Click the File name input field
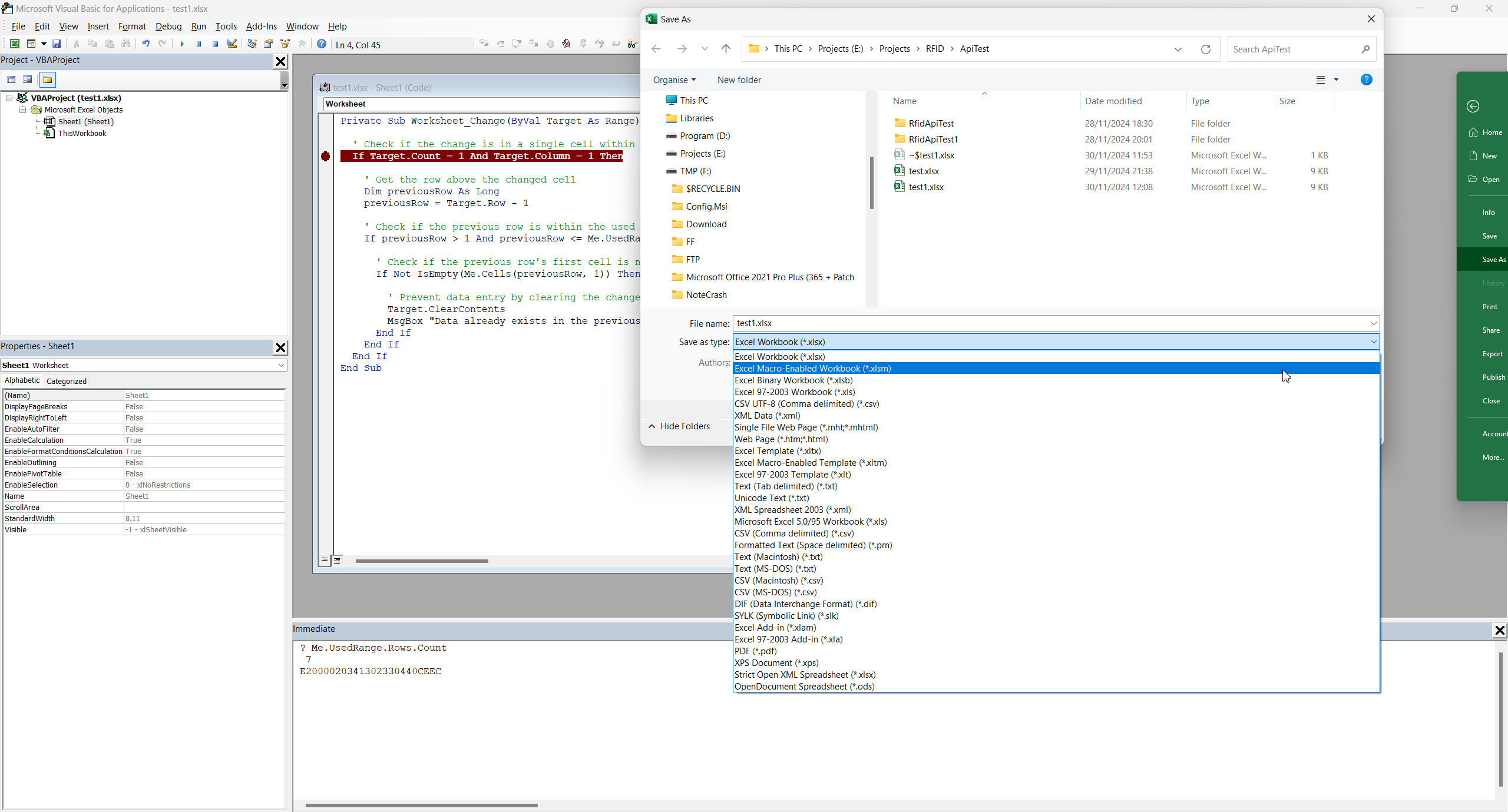This screenshot has width=1508, height=812. click(x=1049, y=323)
